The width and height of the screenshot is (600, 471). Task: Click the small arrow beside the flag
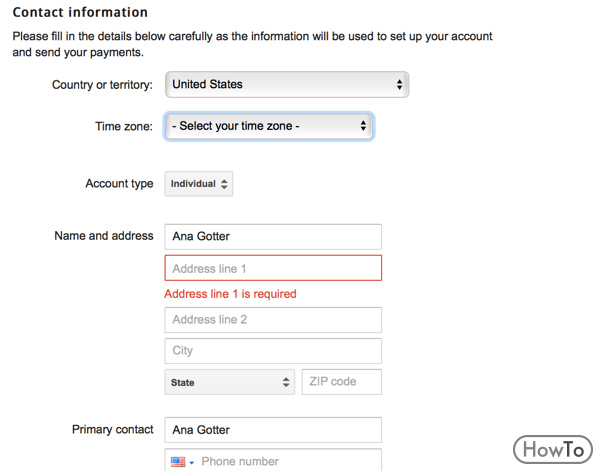pos(192,463)
